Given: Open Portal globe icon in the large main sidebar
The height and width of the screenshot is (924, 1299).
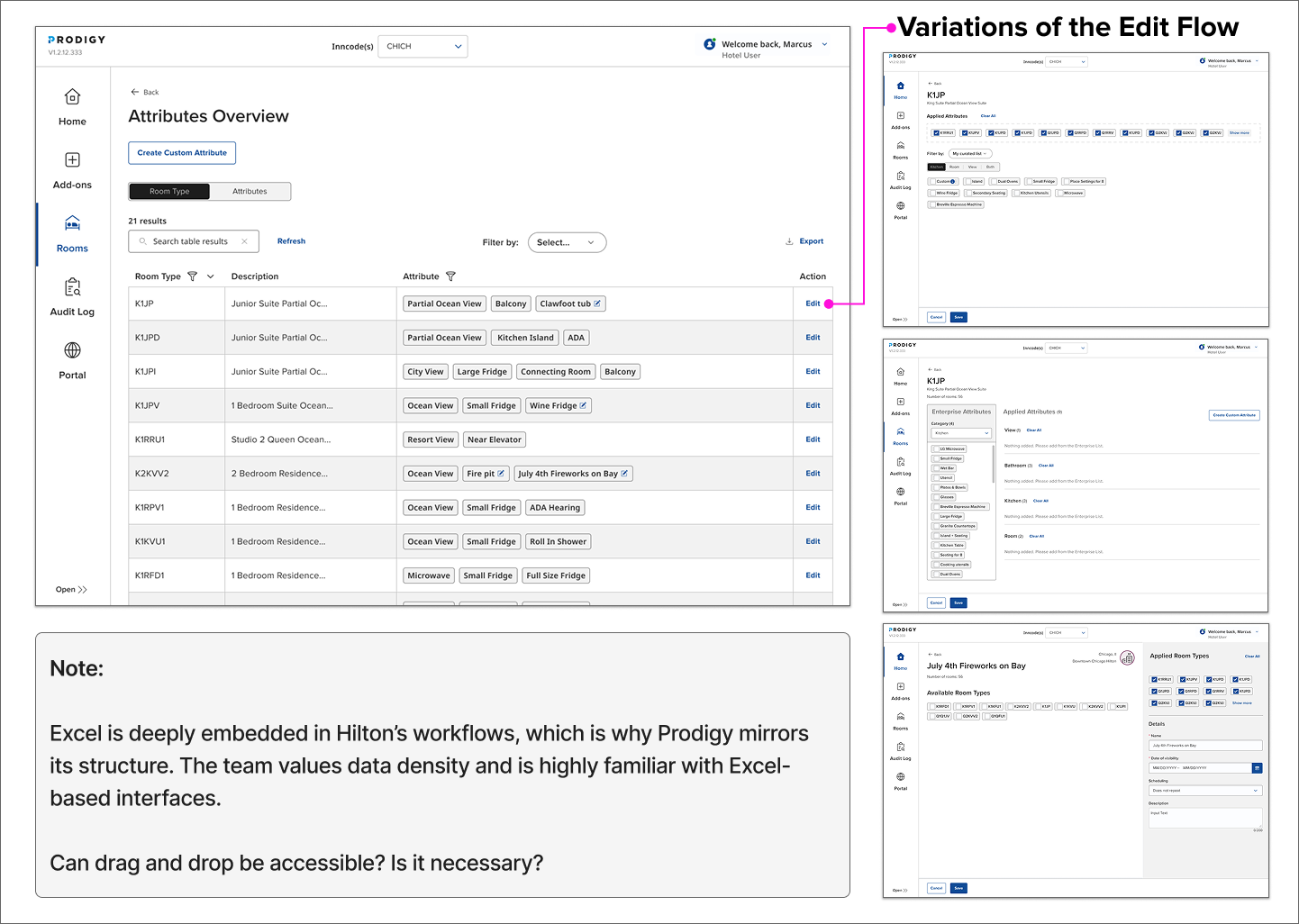Looking at the screenshot, I should coord(72,350).
